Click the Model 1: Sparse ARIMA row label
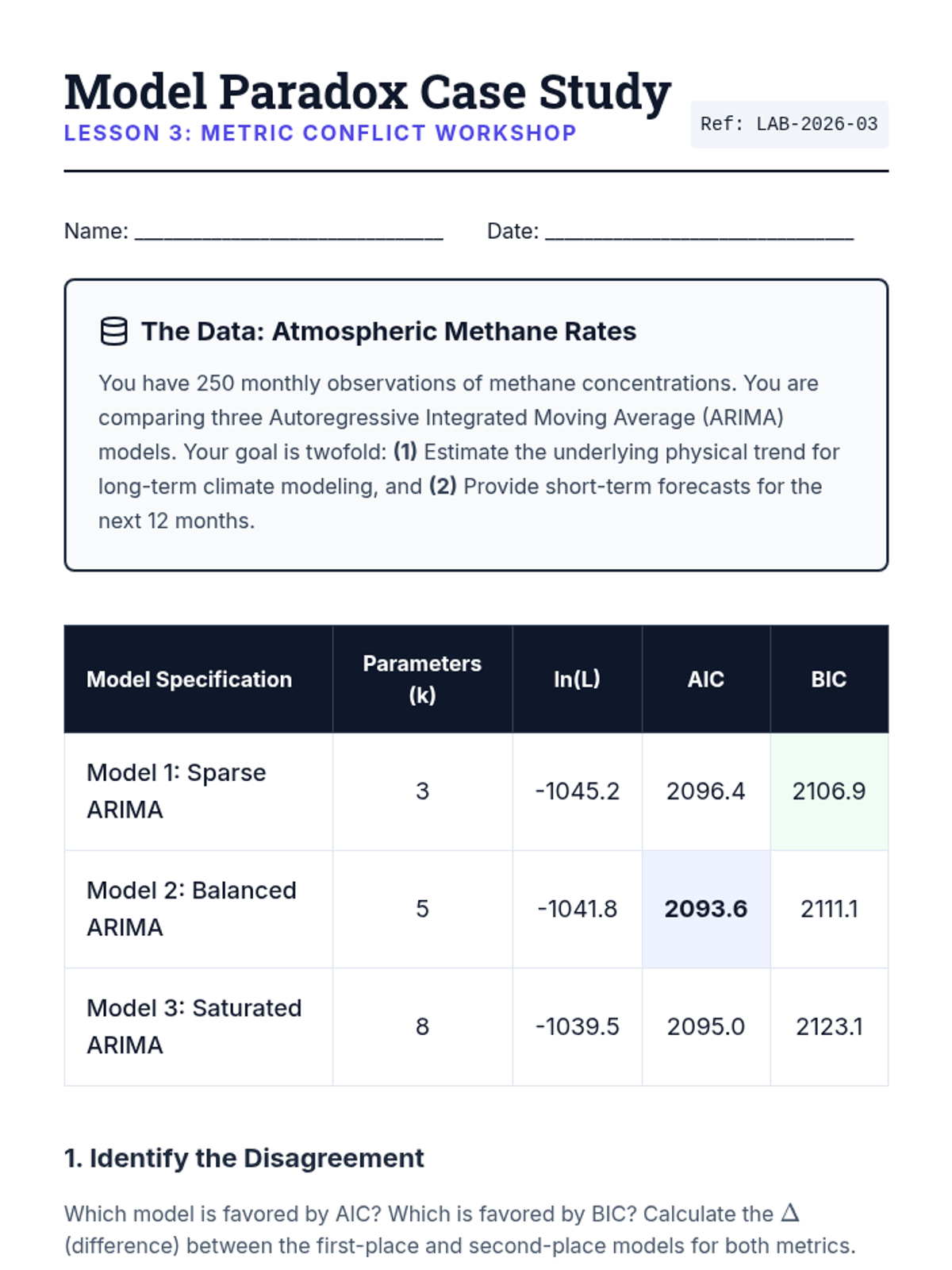This screenshot has height=1270, width=952. (x=176, y=791)
